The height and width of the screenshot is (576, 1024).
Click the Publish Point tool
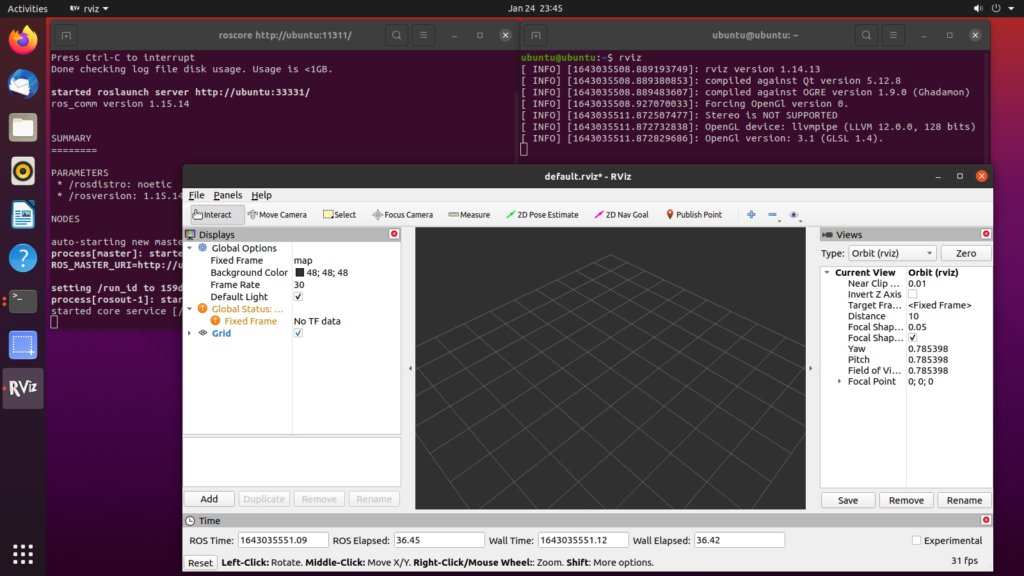[x=693, y=215]
